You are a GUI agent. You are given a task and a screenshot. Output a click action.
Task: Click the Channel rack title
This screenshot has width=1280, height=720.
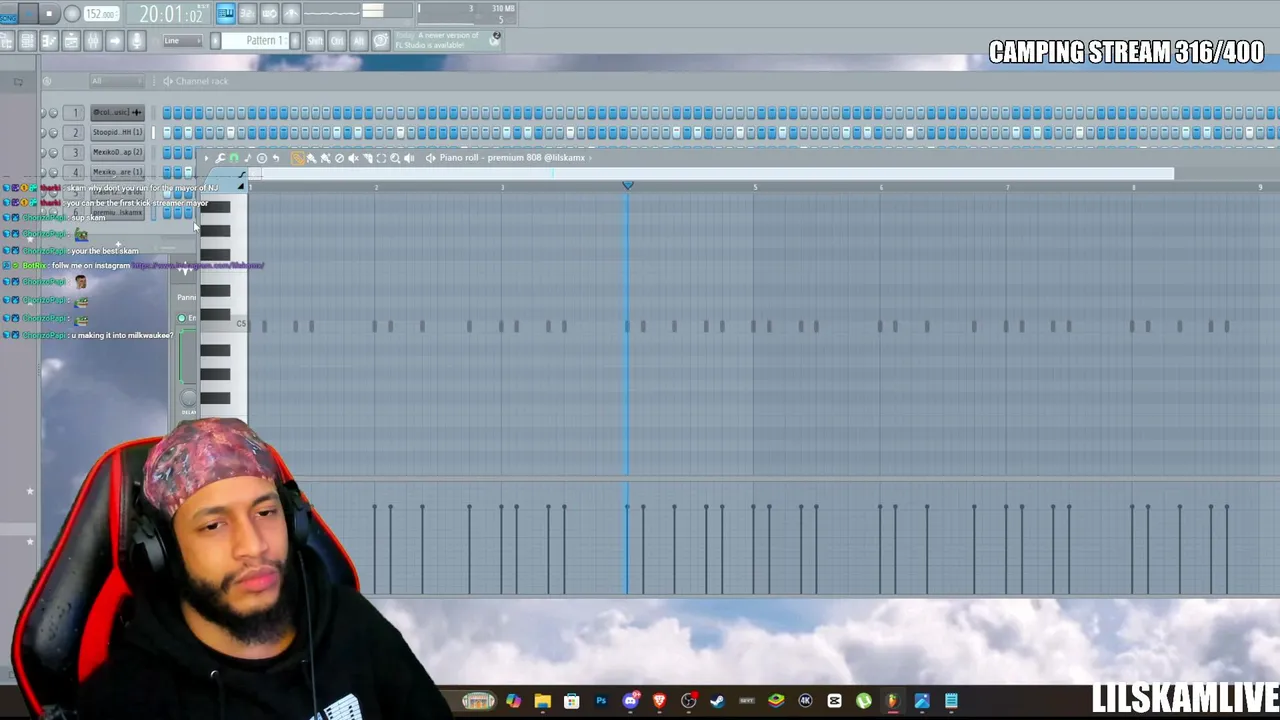[x=202, y=81]
